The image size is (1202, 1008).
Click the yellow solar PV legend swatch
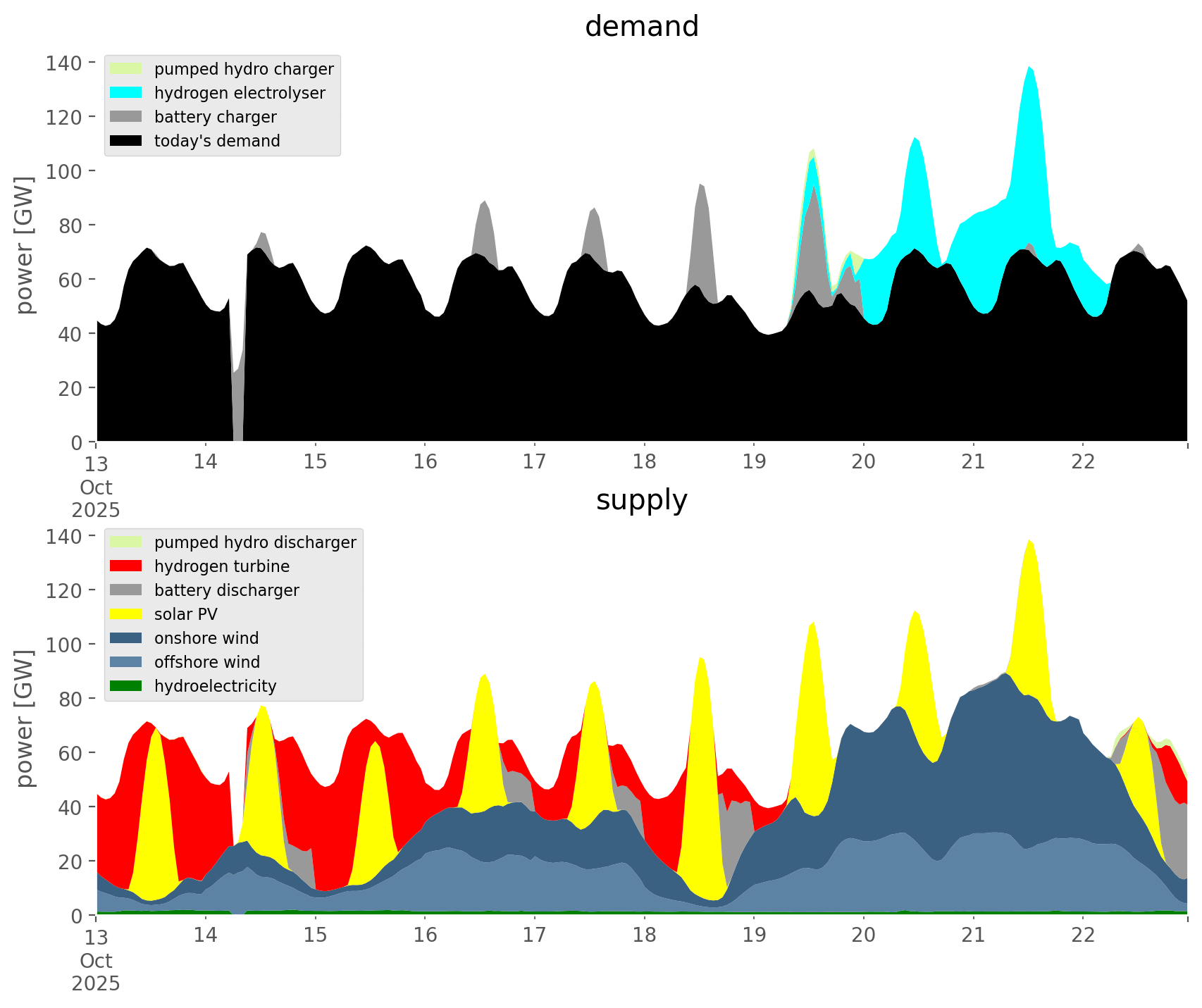point(126,614)
